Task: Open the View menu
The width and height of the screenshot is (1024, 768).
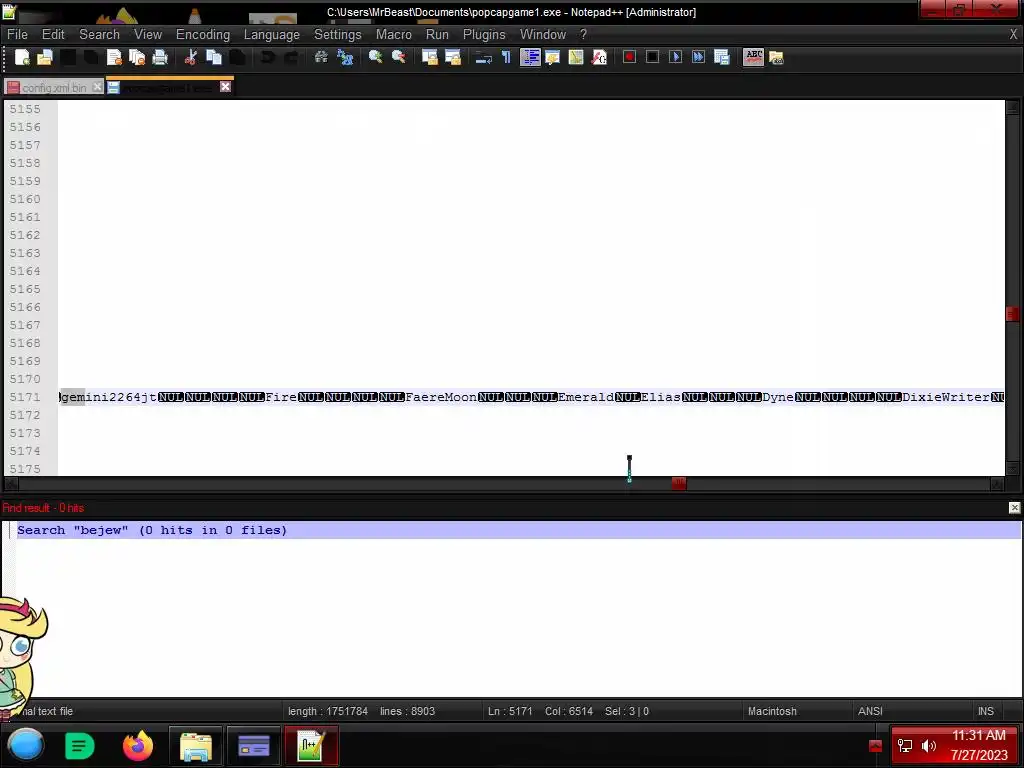Action: point(148,35)
